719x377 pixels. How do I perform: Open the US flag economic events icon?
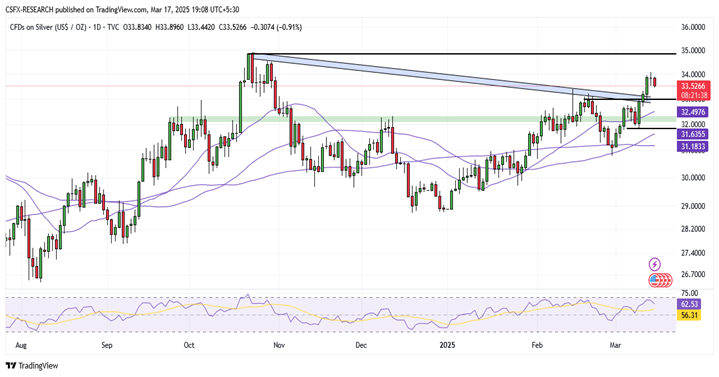tap(655, 279)
